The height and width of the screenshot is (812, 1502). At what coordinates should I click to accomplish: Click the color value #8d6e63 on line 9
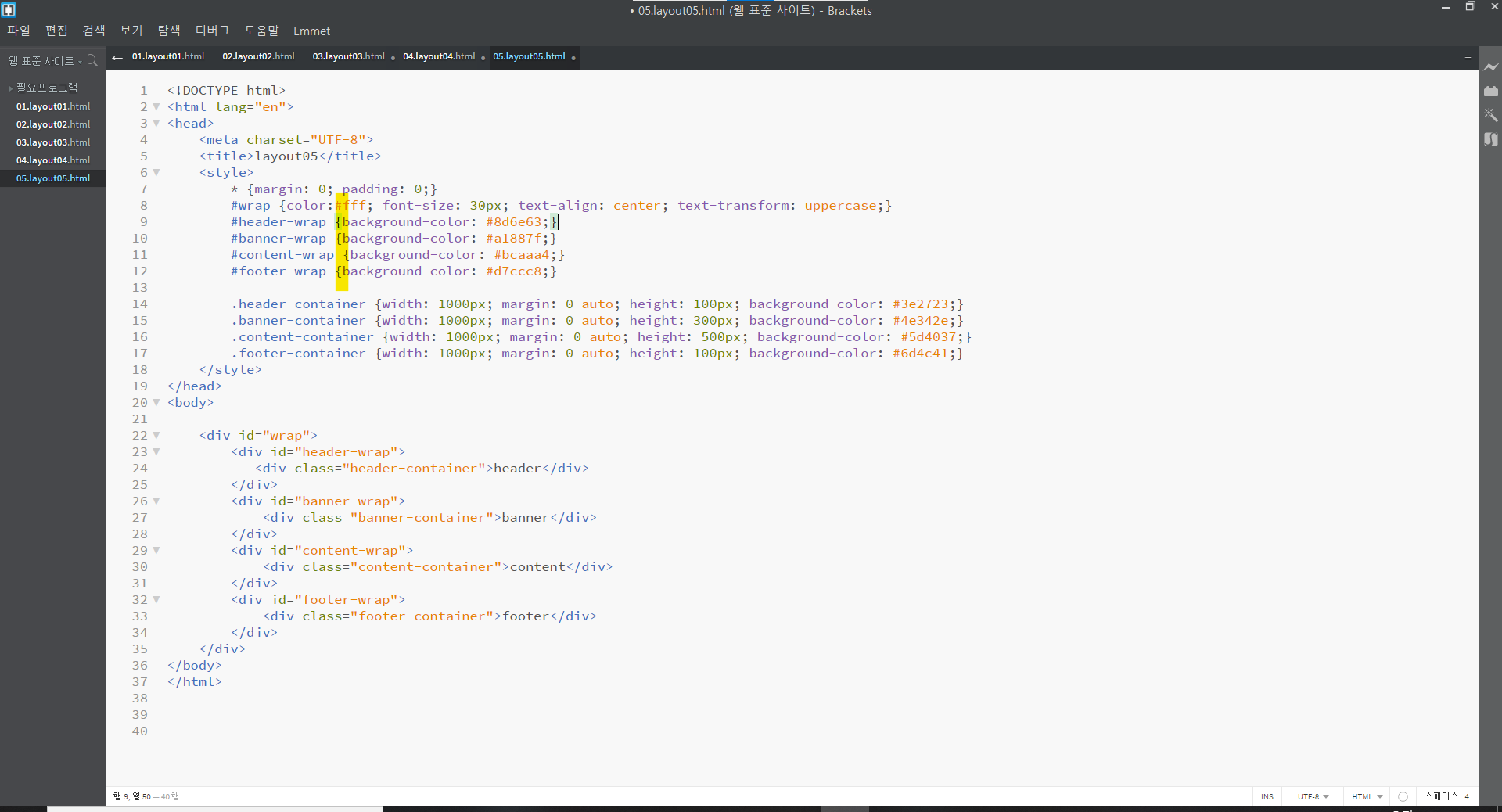tap(513, 222)
